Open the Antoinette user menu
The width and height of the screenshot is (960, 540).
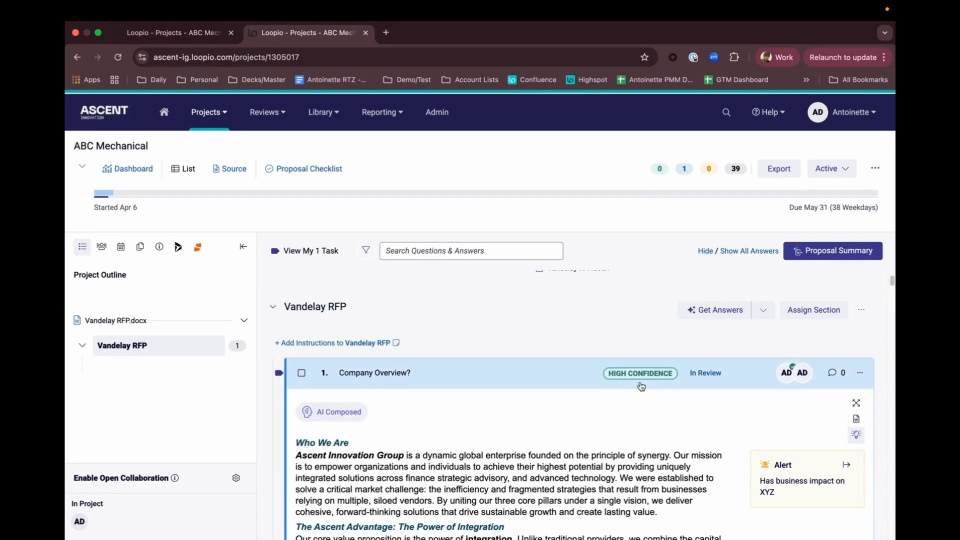click(842, 112)
